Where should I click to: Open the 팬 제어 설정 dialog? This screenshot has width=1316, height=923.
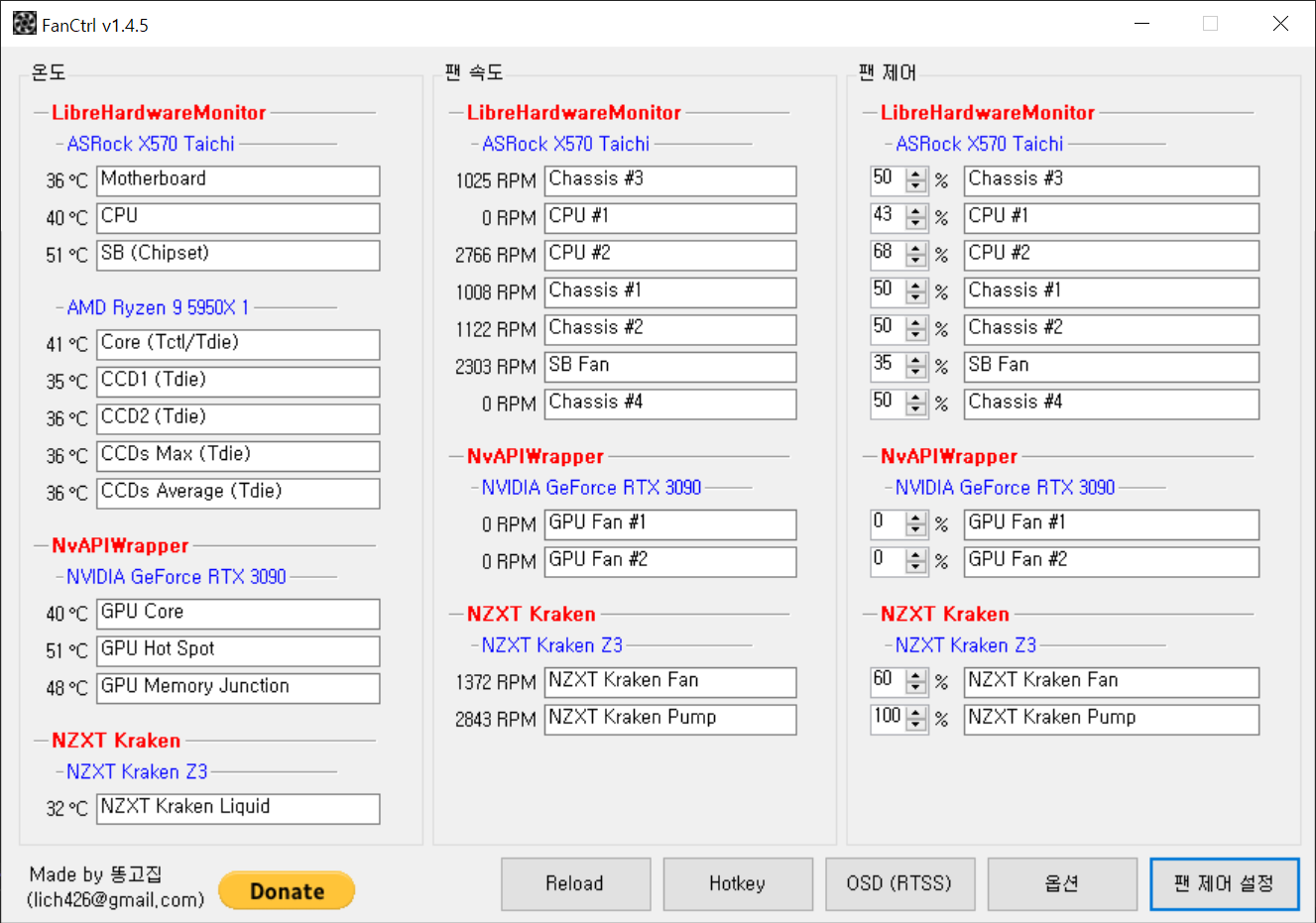coord(1224,883)
